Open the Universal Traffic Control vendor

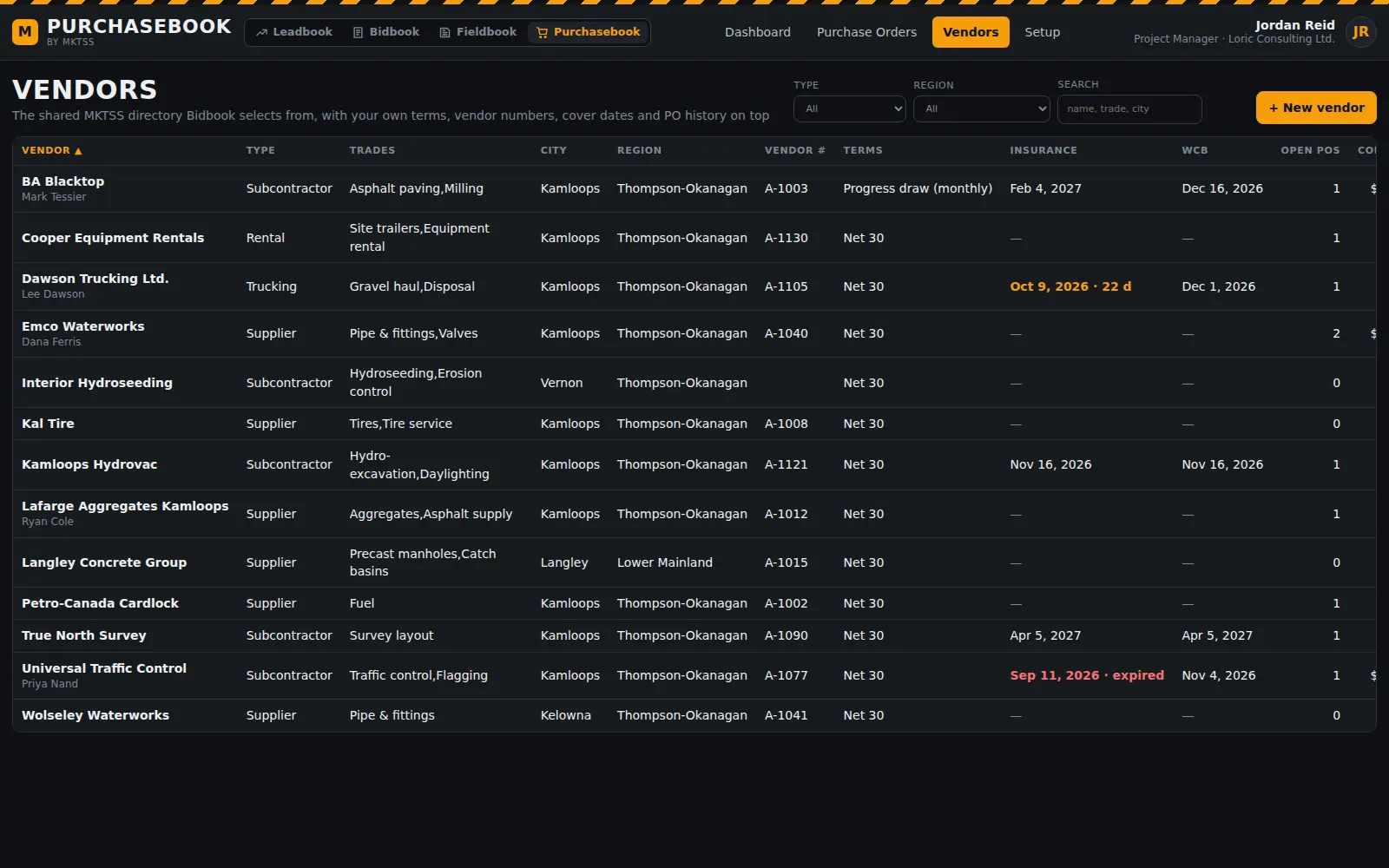click(104, 668)
